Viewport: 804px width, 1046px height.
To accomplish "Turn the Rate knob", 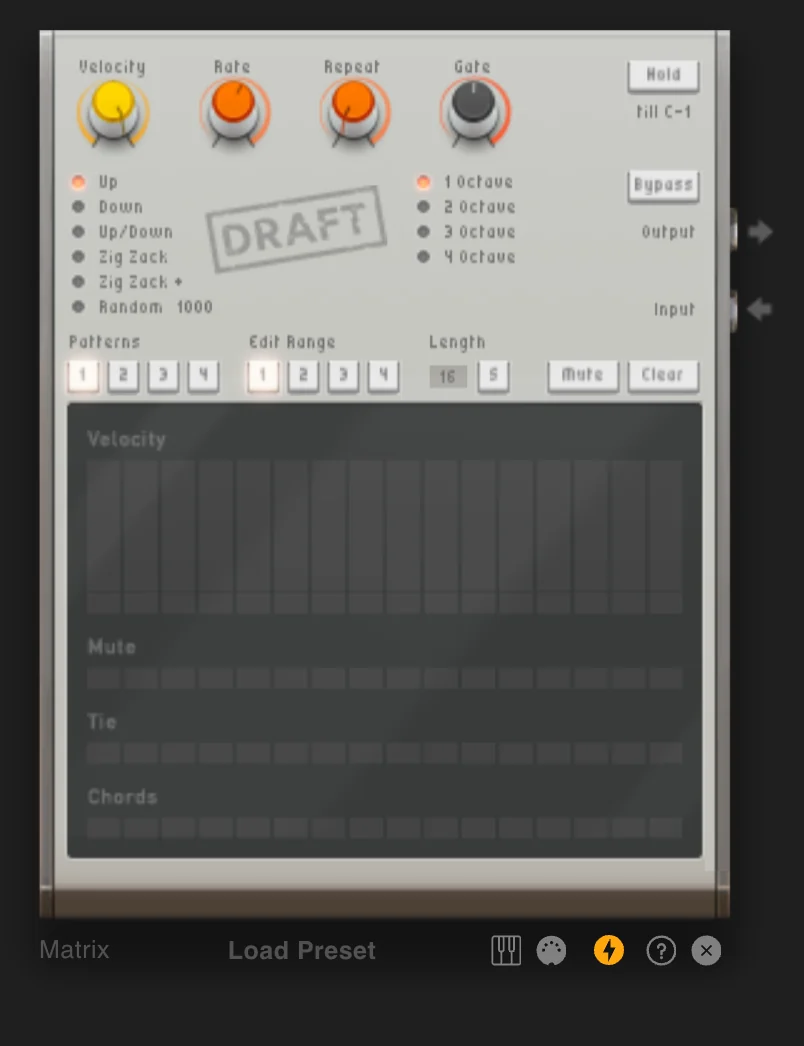I will click(x=234, y=108).
